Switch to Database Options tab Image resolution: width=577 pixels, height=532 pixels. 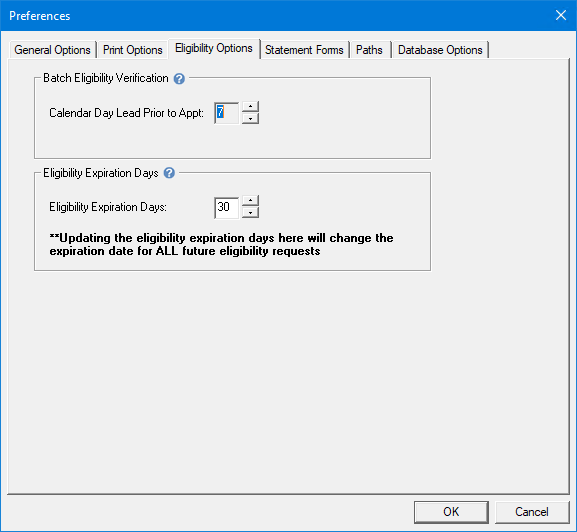pyautogui.click(x=440, y=50)
